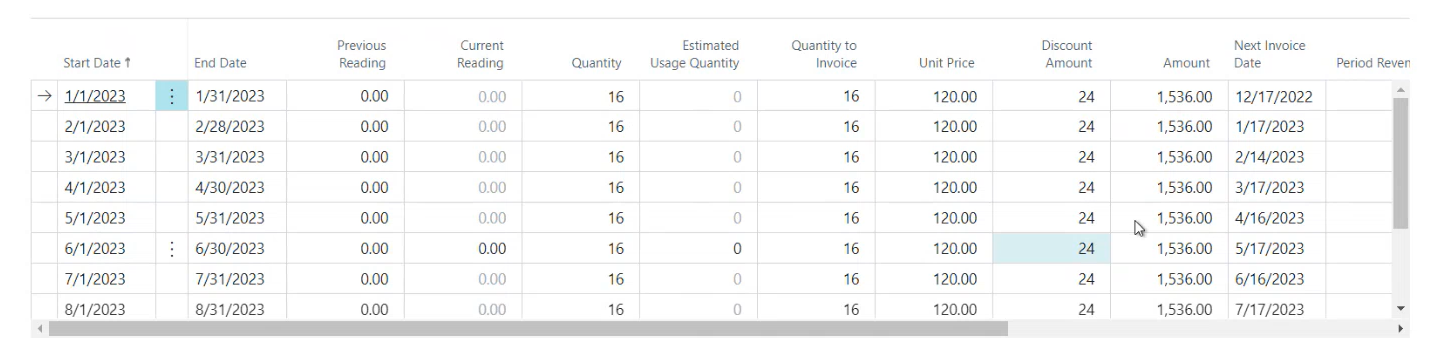
Task: Select Start Date cell 3/1/2023
Action: pyautogui.click(x=95, y=157)
